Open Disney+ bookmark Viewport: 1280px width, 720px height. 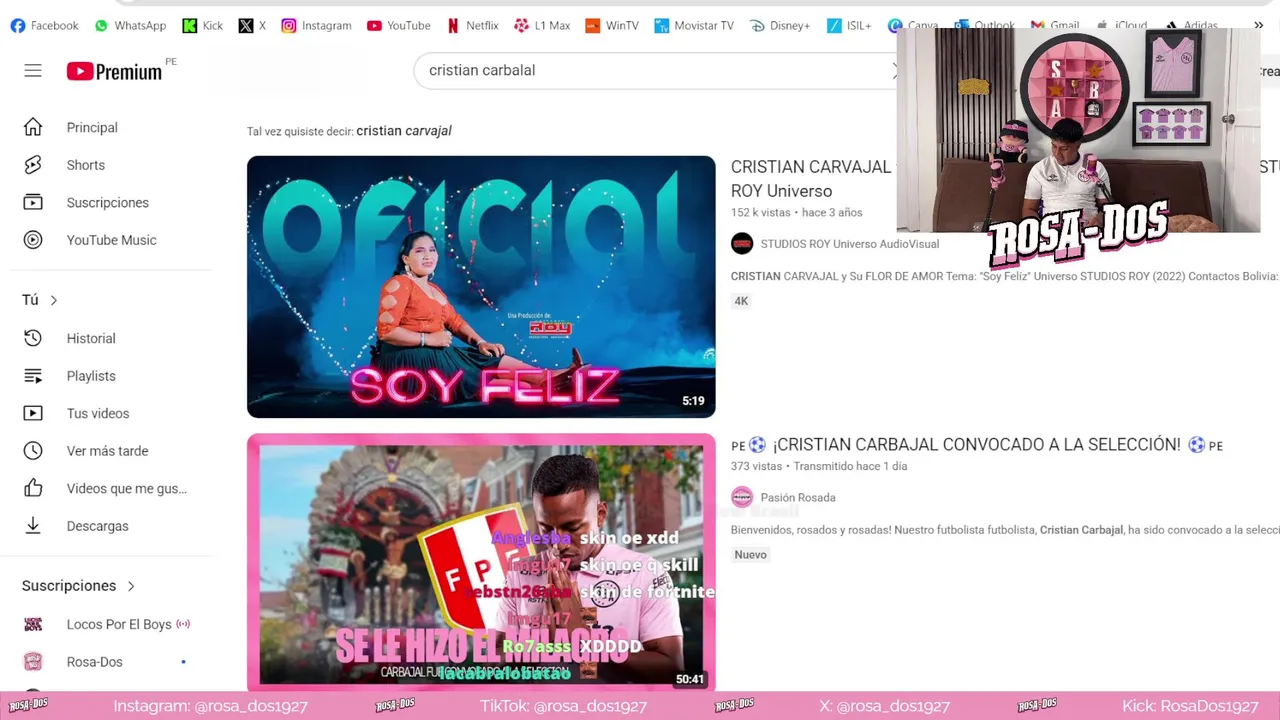pyautogui.click(x=780, y=25)
